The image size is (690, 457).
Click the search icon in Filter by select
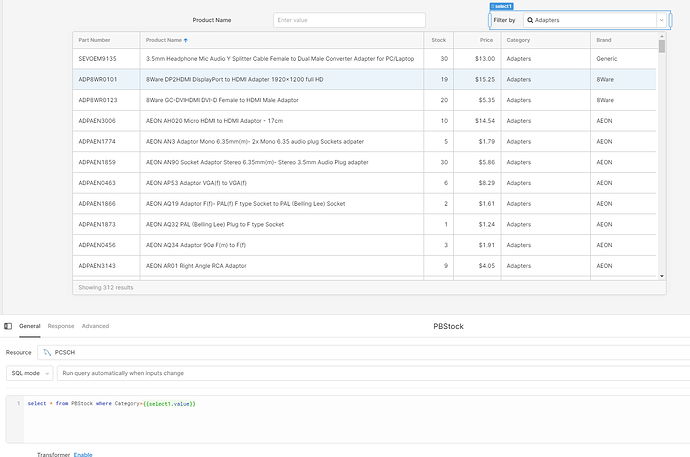click(530, 20)
